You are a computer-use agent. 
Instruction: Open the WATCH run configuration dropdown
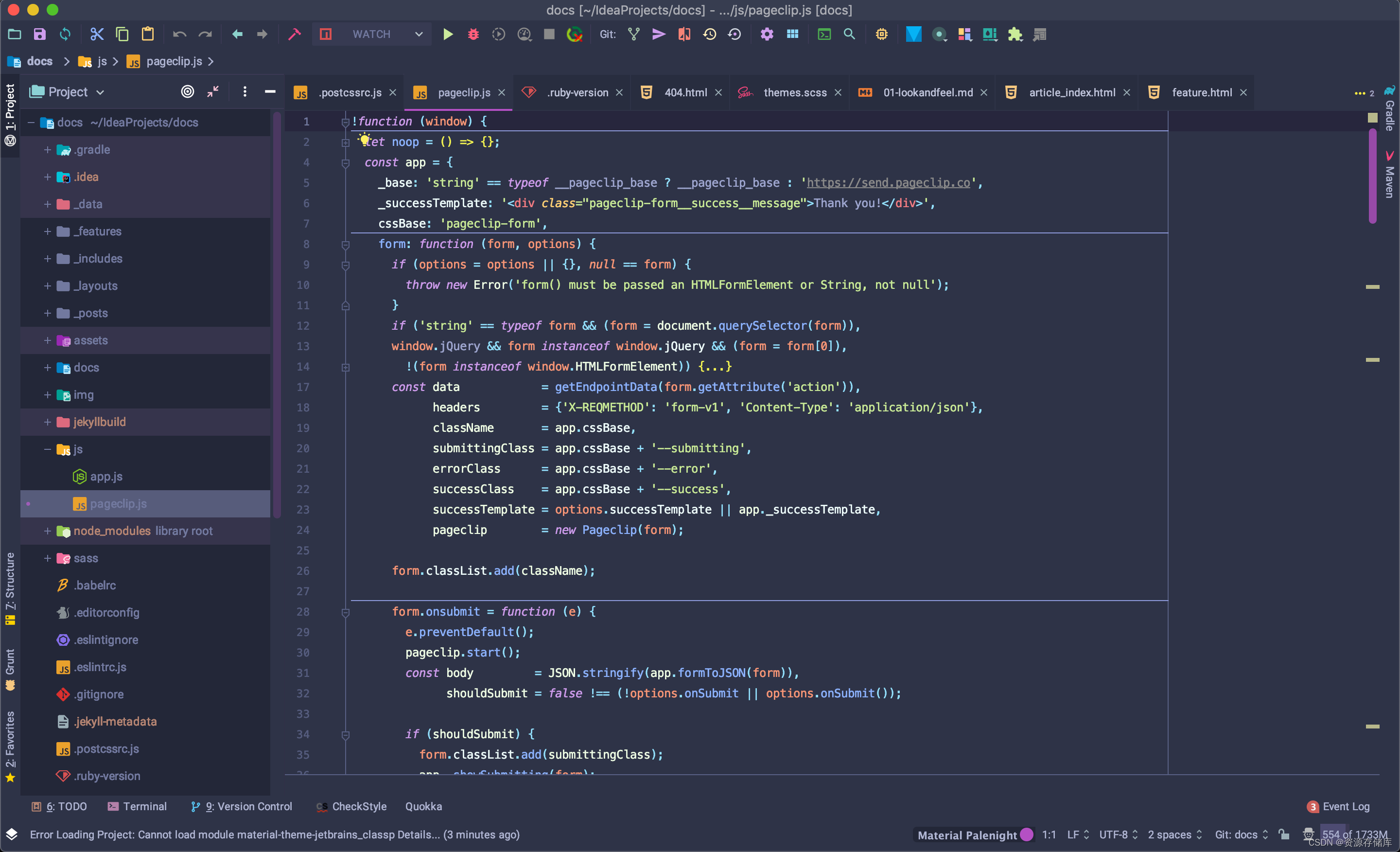419,34
